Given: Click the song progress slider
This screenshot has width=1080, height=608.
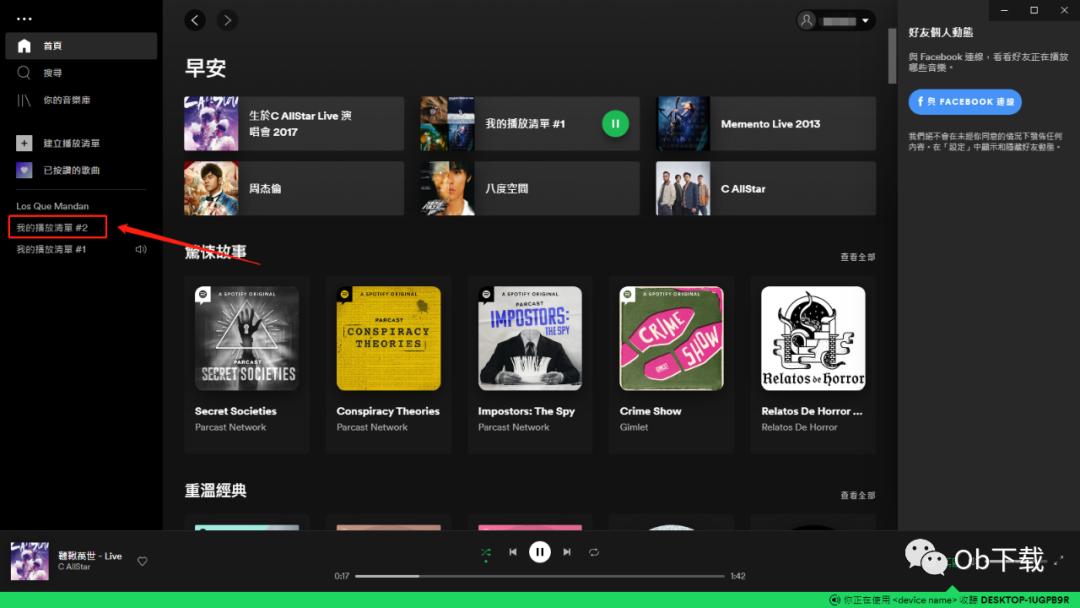Looking at the screenshot, I should click(x=540, y=576).
